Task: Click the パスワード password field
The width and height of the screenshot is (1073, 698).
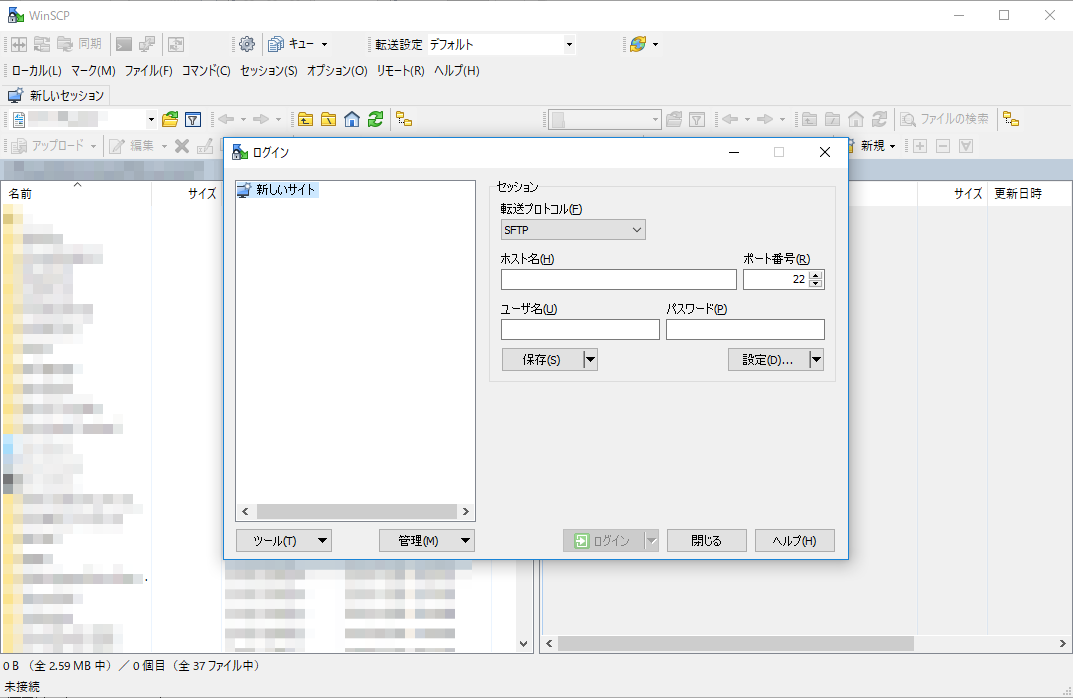Action: pyautogui.click(x=745, y=329)
